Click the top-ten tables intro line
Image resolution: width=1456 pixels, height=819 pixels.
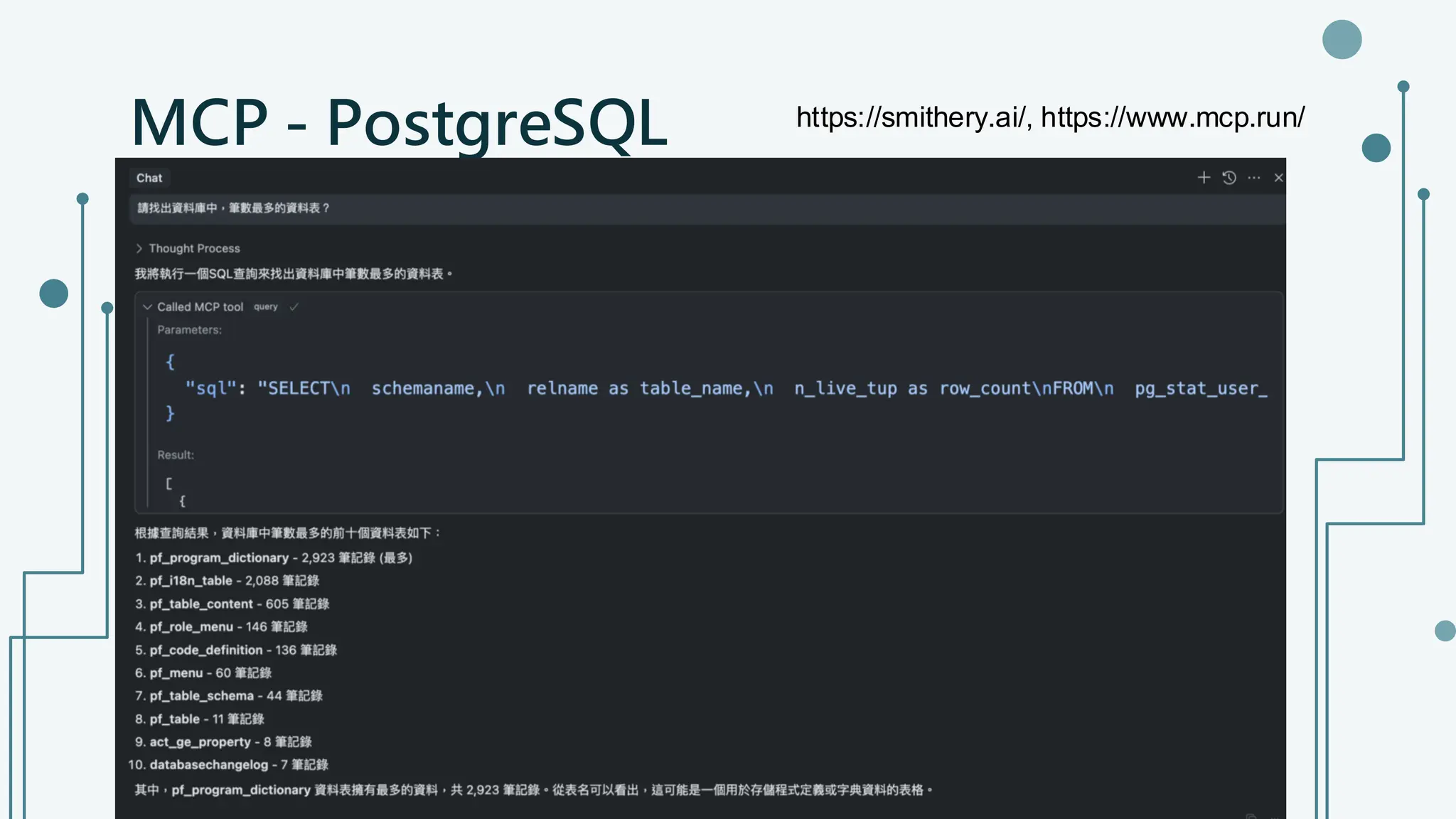288,533
